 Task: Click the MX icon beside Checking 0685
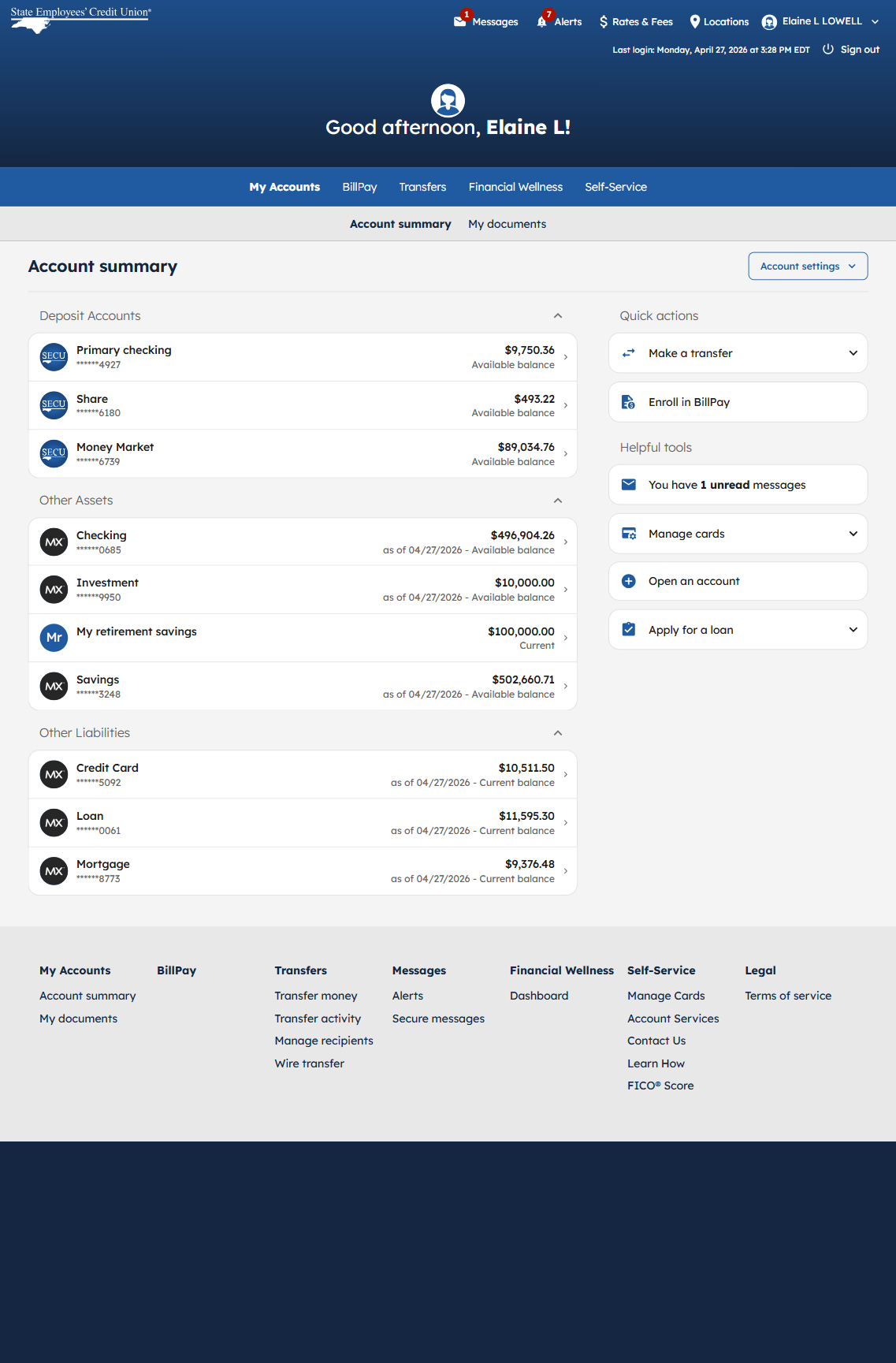(54, 542)
